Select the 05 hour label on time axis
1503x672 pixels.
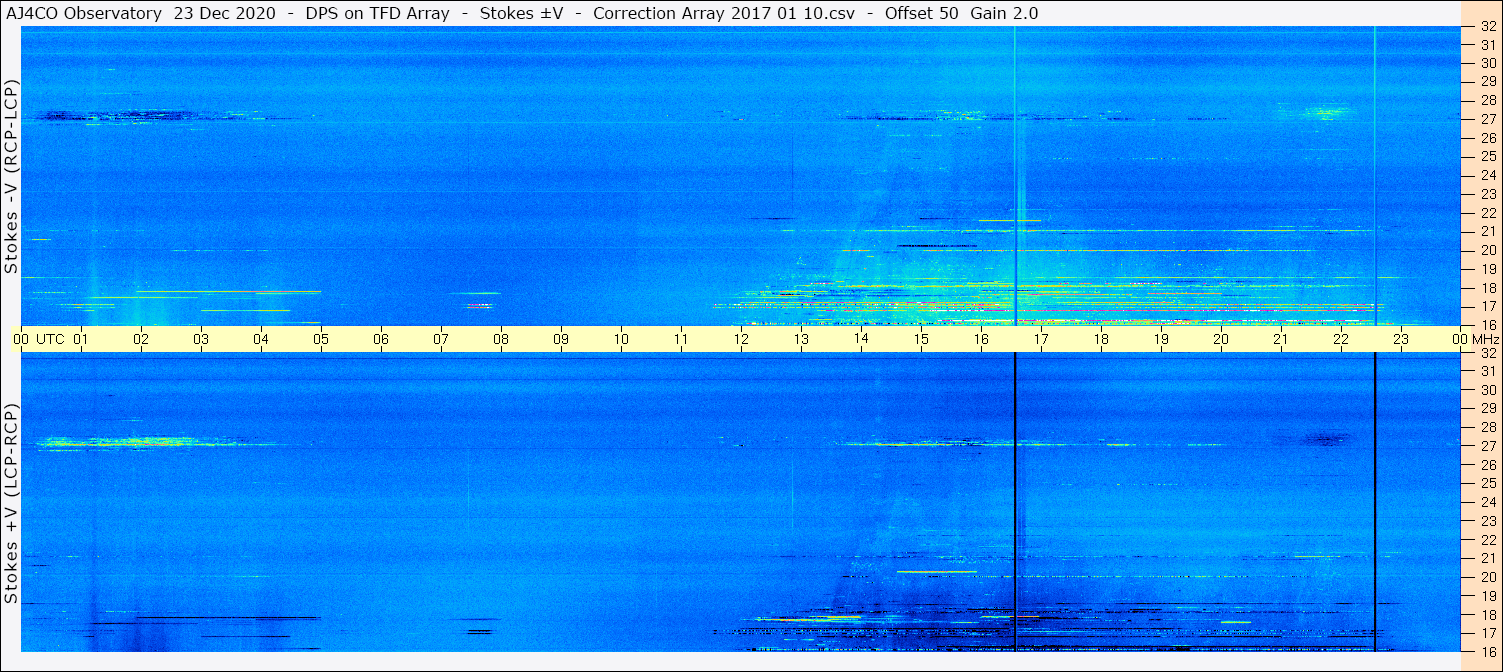321,339
